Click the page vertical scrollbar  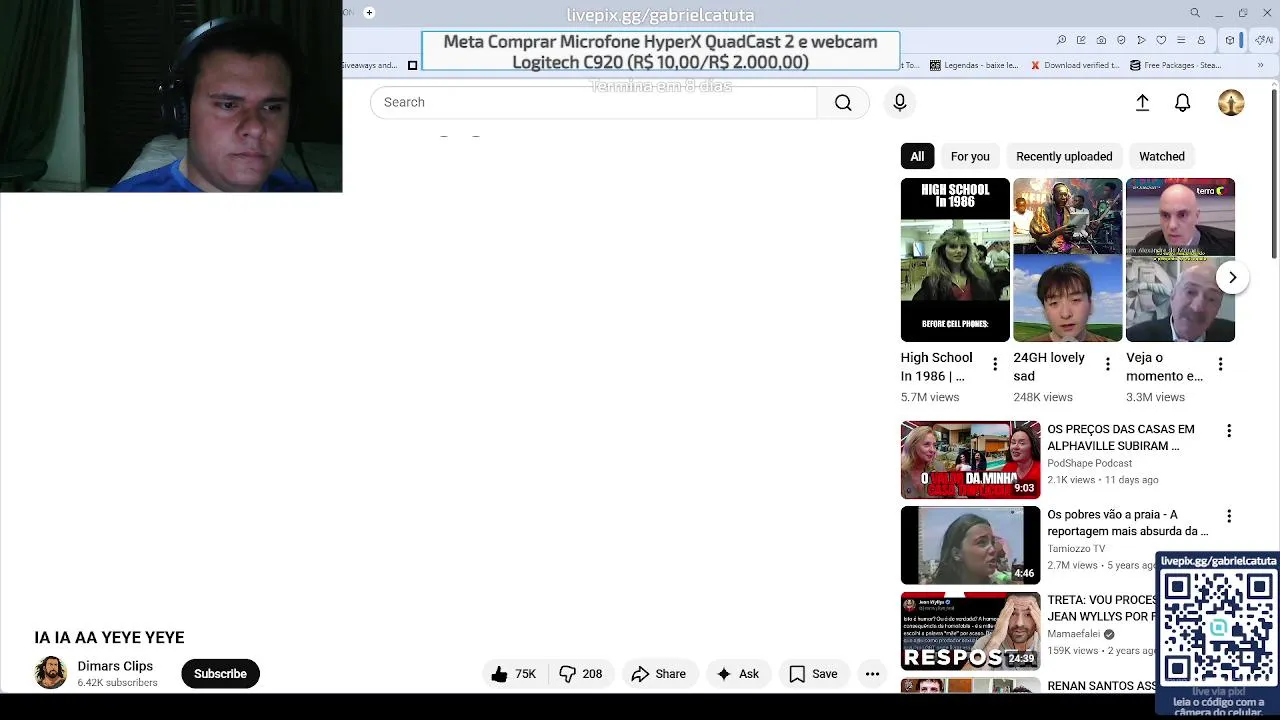[1274, 175]
